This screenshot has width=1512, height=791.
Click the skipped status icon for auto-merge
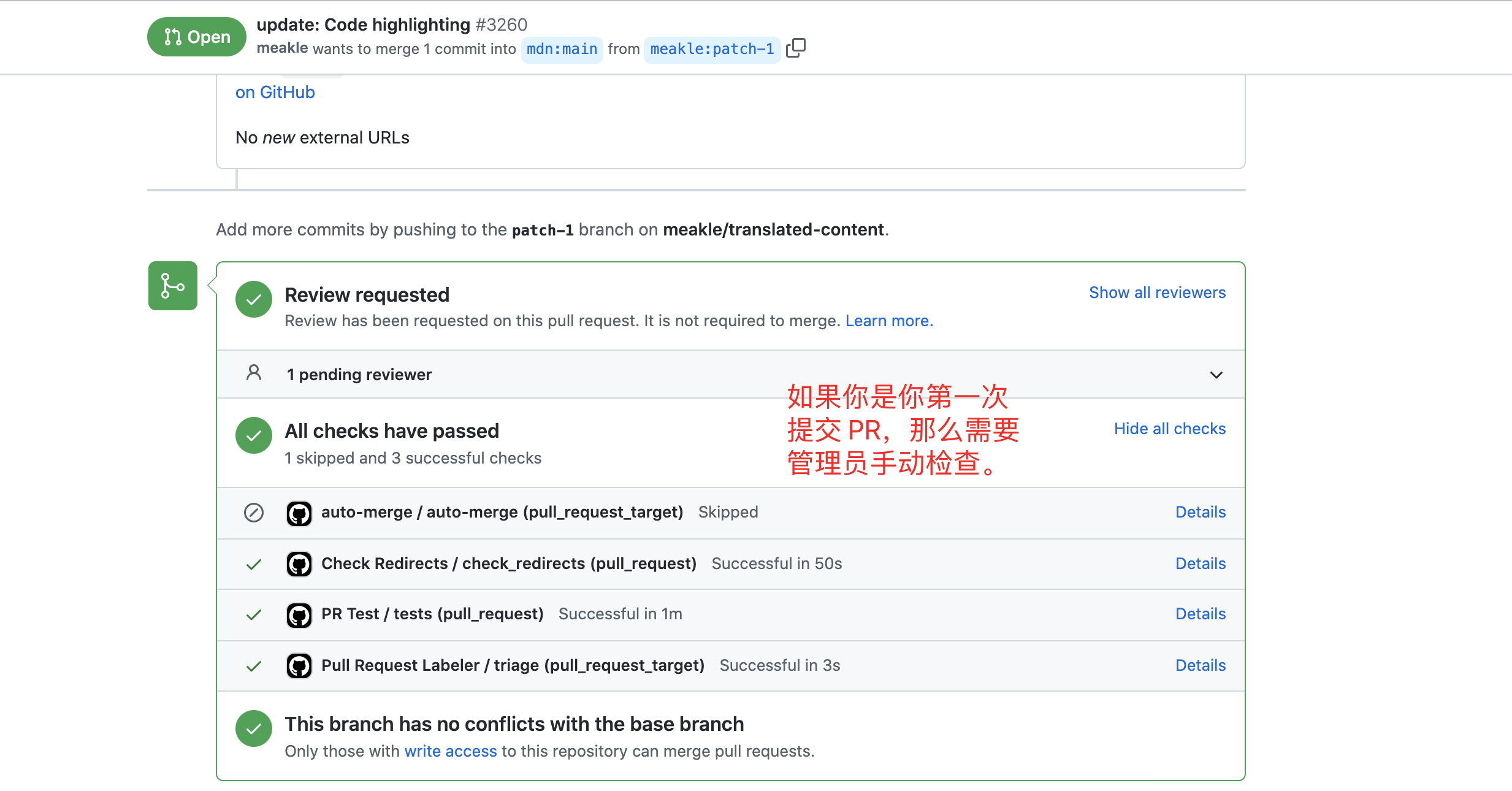(254, 513)
